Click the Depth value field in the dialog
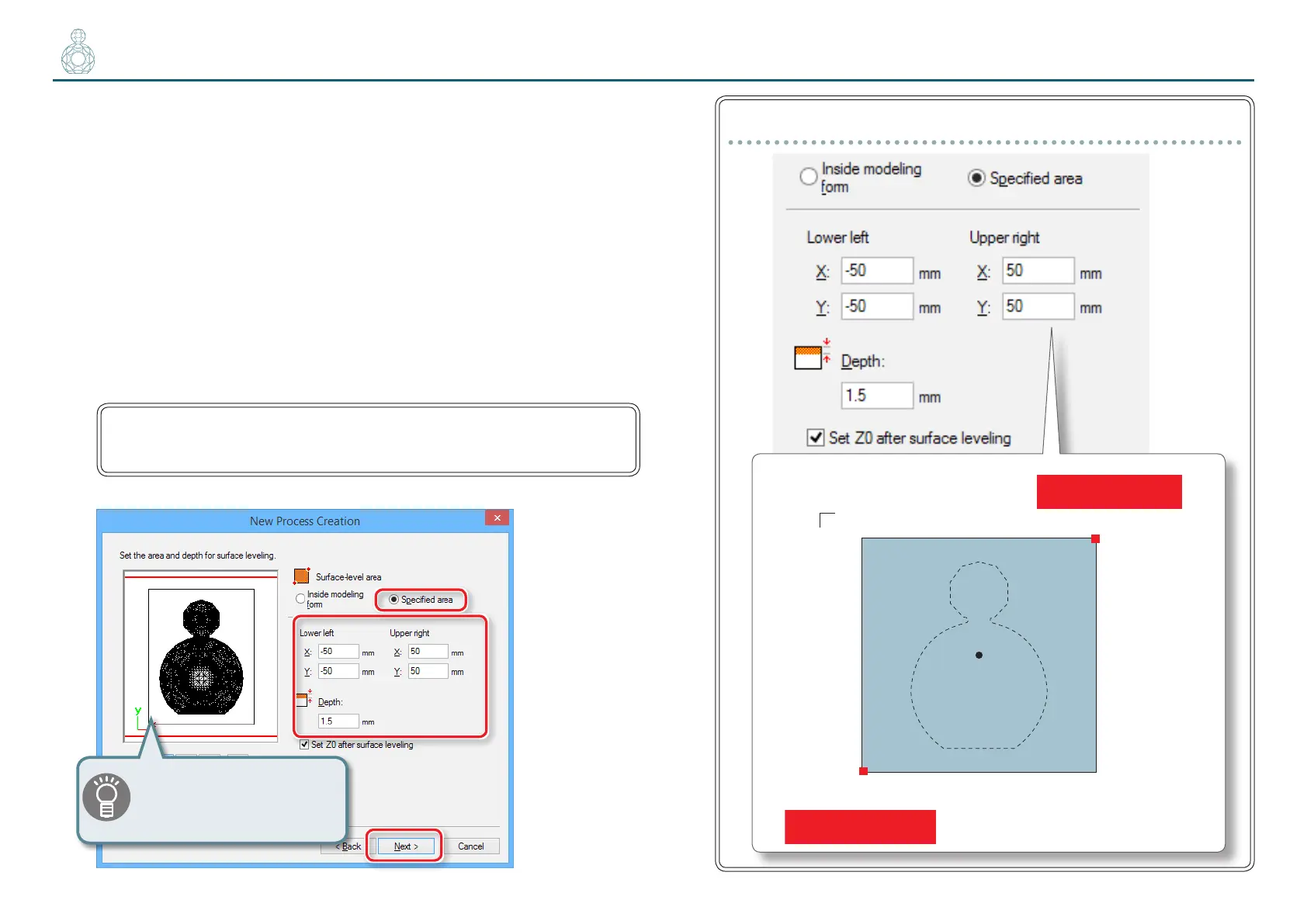Screen dimensions: 1307x924 338,721
